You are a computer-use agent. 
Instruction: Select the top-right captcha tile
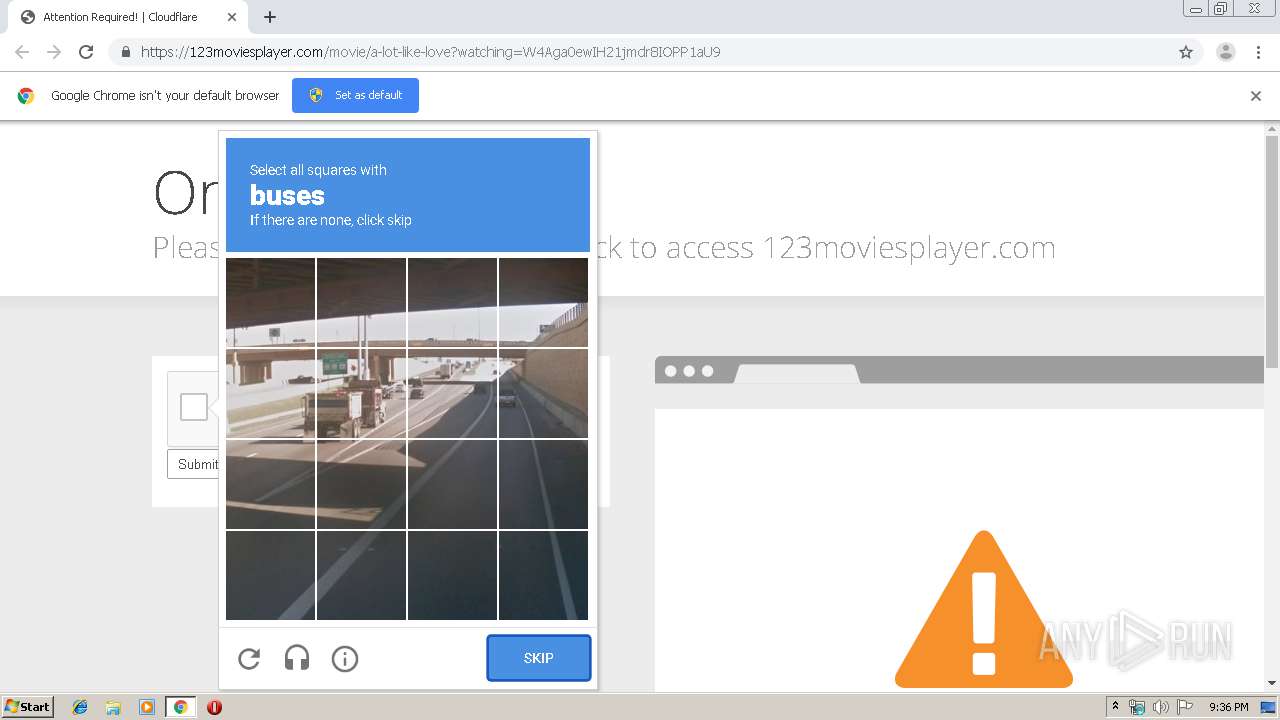click(x=543, y=302)
